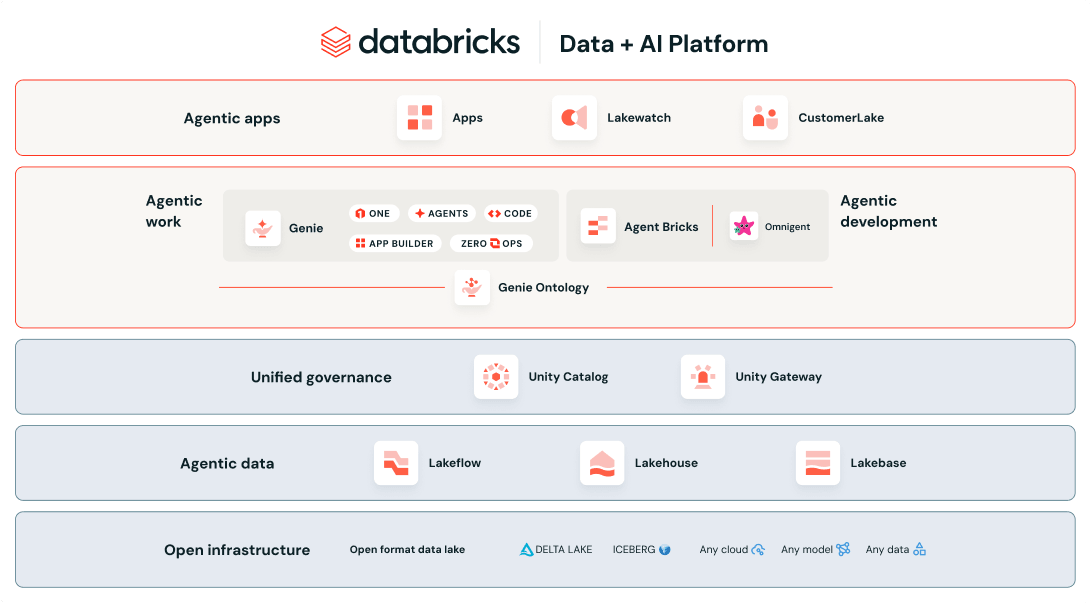
Task: Click the Agent Bricks icon
Action: [x=598, y=226]
